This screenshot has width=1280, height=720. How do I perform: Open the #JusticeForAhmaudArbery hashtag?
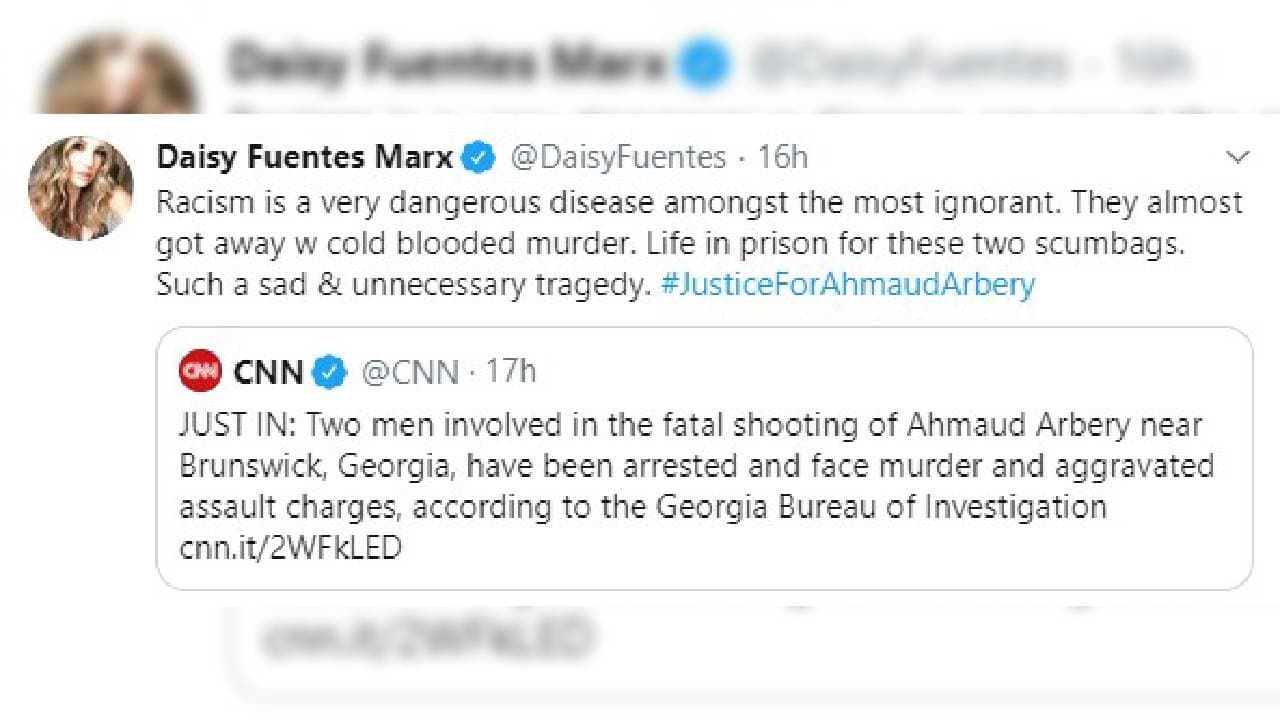coord(847,285)
